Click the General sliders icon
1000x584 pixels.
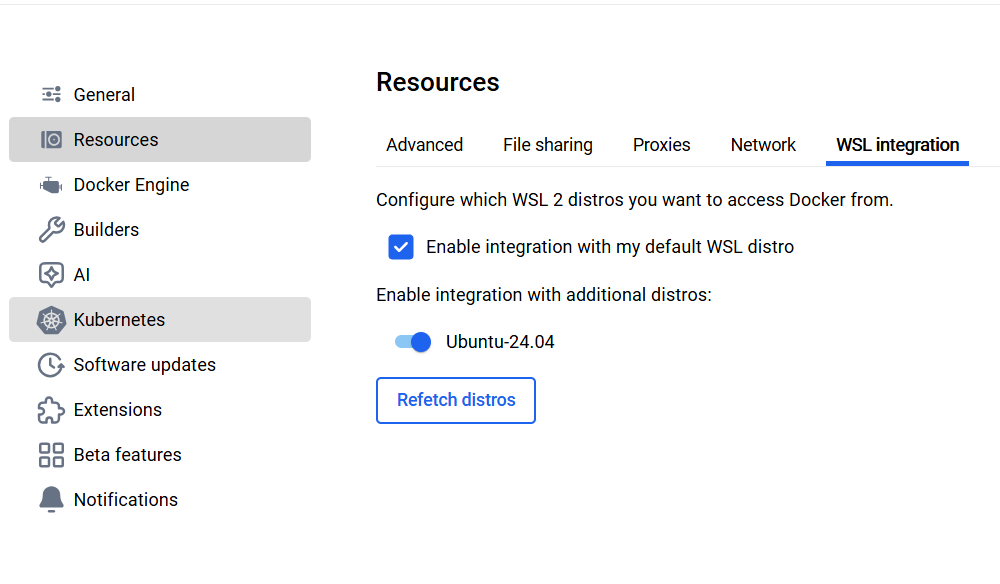pos(51,94)
